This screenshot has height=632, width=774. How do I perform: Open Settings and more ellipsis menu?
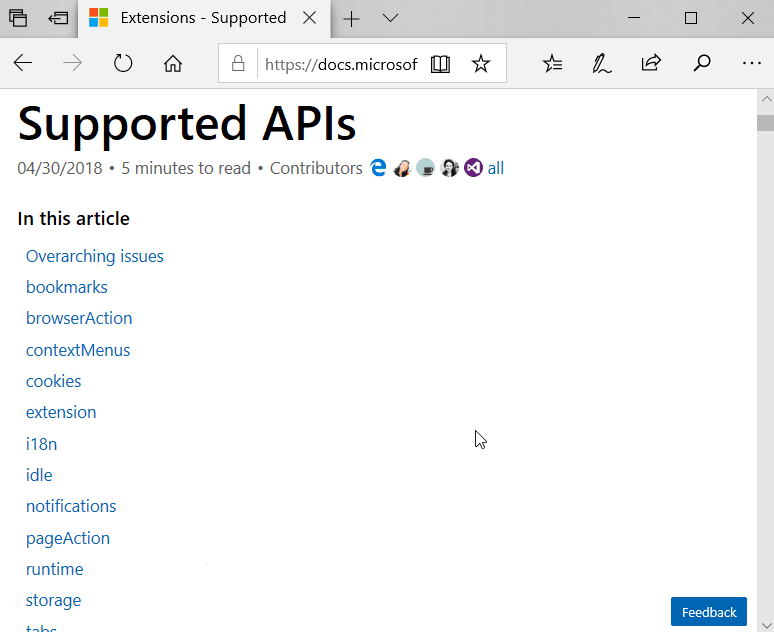point(751,64)
